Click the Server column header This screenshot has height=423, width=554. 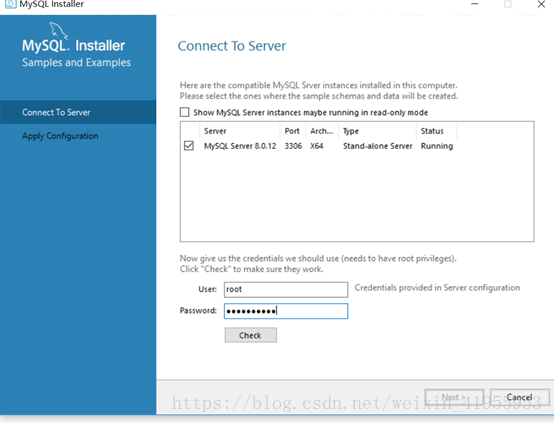pos(240,131)
